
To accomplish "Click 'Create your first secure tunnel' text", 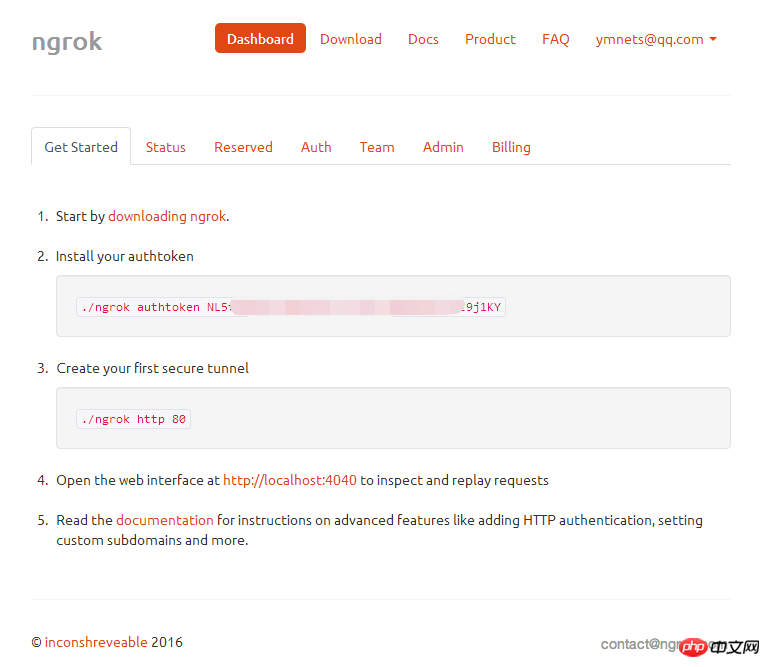I will pos(152,368).
